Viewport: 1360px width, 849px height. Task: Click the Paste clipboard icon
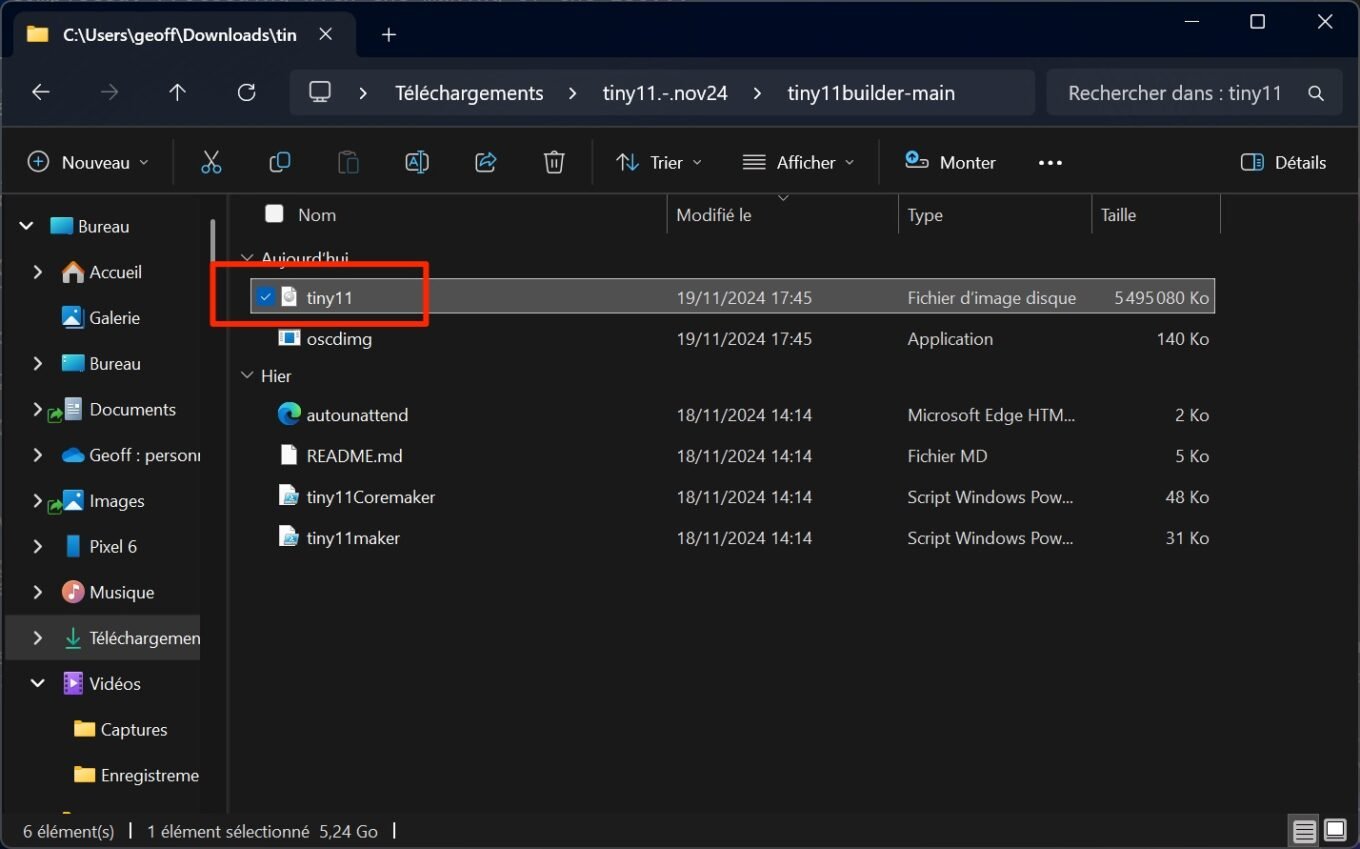click(348, 163)
